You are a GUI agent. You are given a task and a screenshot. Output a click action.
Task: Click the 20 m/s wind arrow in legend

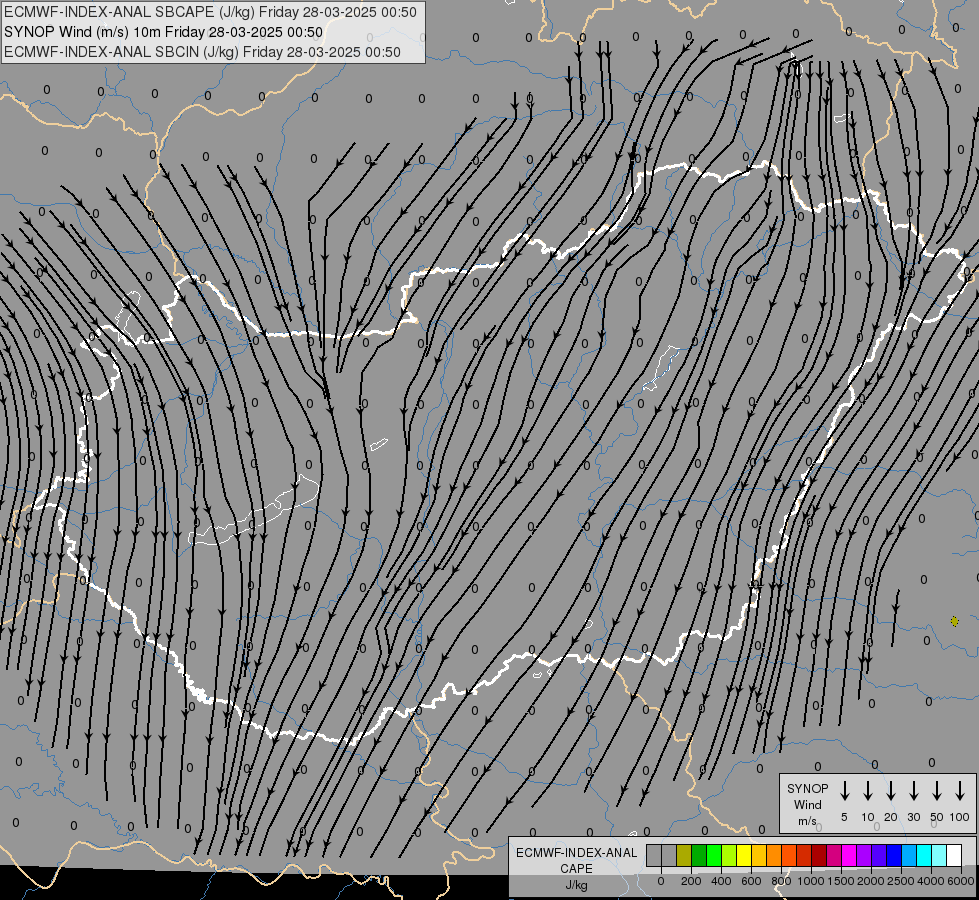click(890, 791)
